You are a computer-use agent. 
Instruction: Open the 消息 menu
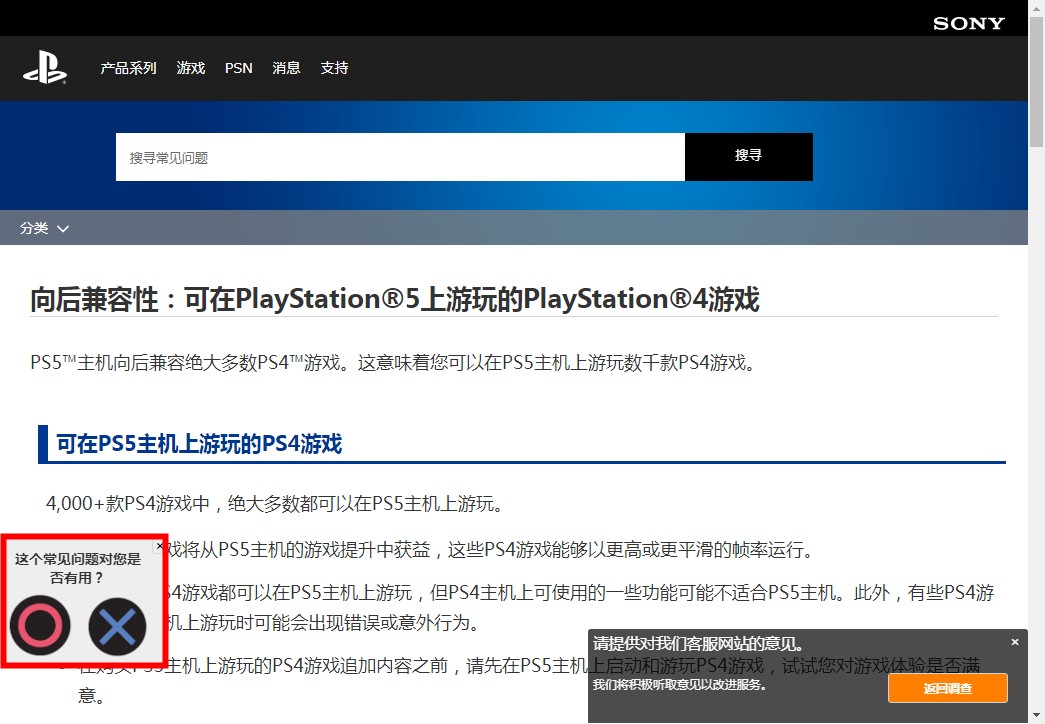pyautogui.click(x=287, y=68)
